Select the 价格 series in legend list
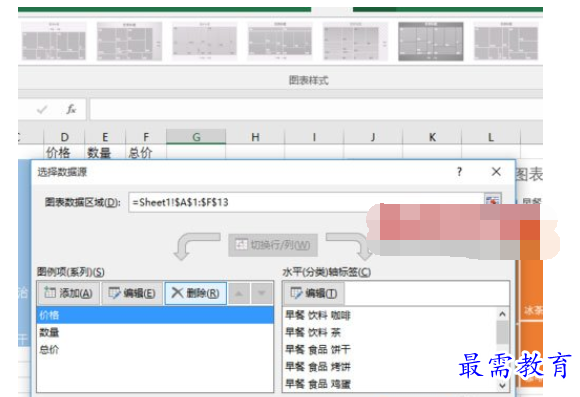The height and width of the screenshot is (397, 580). [155, 315]
